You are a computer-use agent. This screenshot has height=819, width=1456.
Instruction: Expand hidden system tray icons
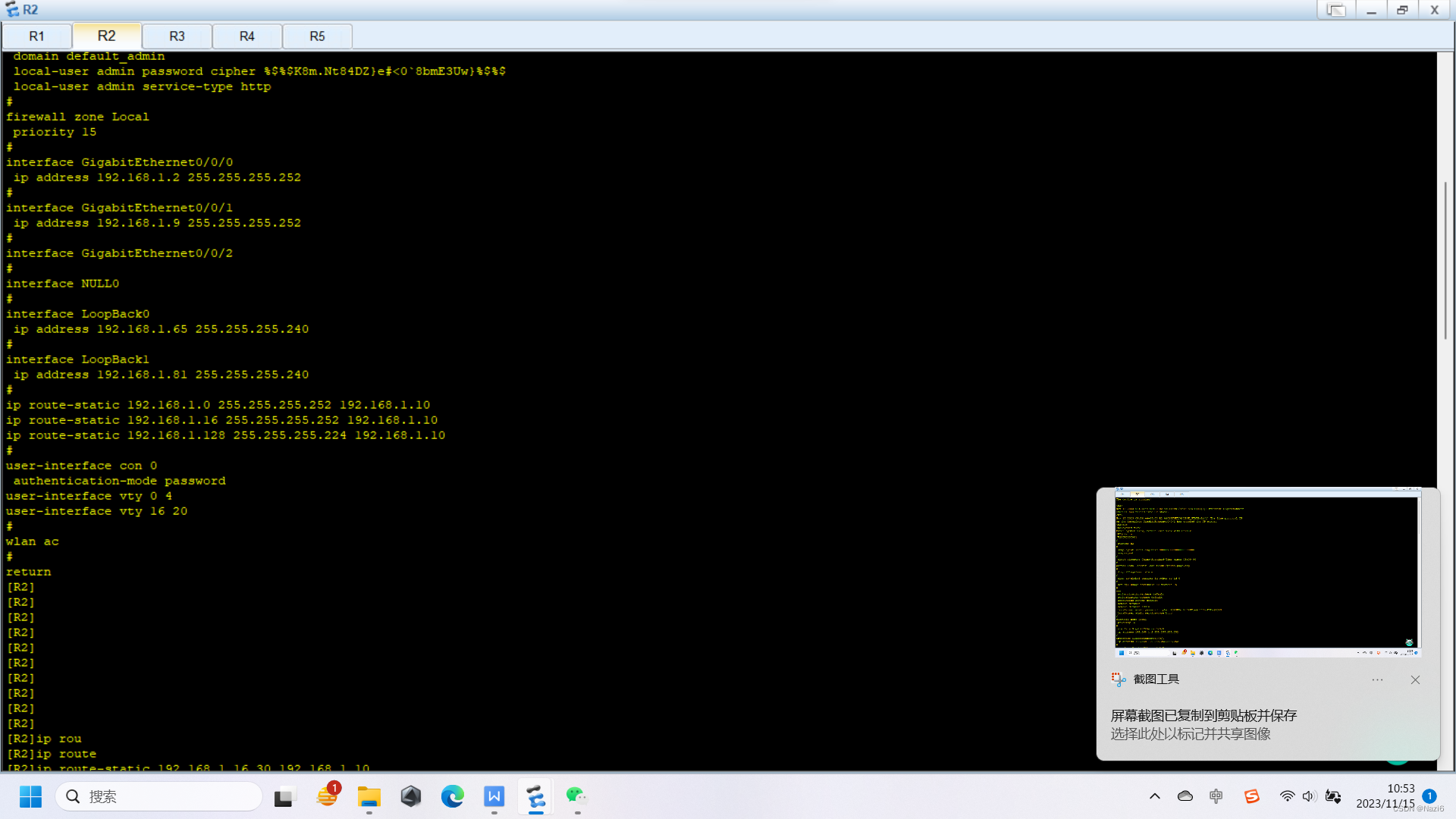click(x=1155, y=796)
